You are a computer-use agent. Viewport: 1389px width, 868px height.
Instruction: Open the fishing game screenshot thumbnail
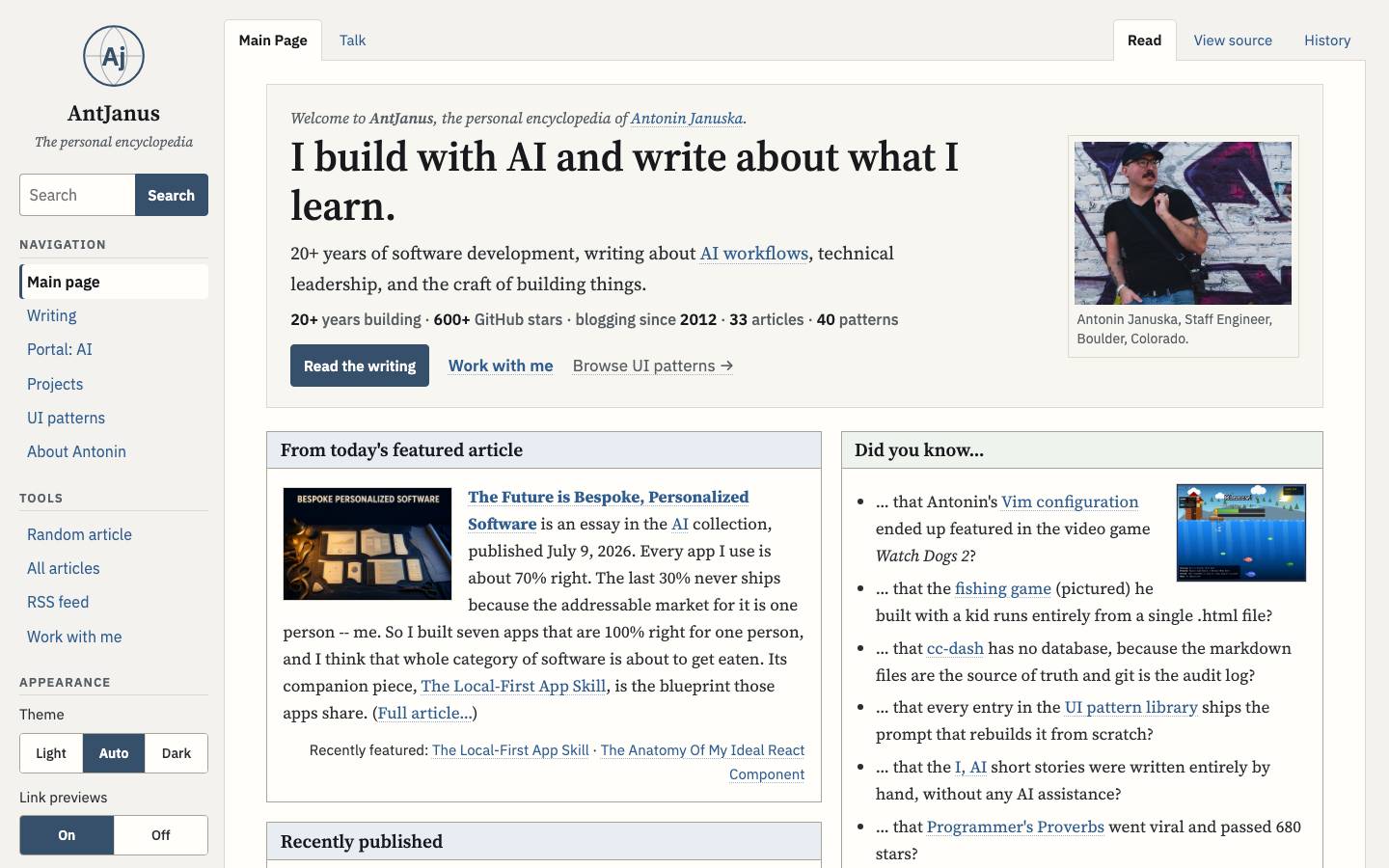[x=1241, y=532]
